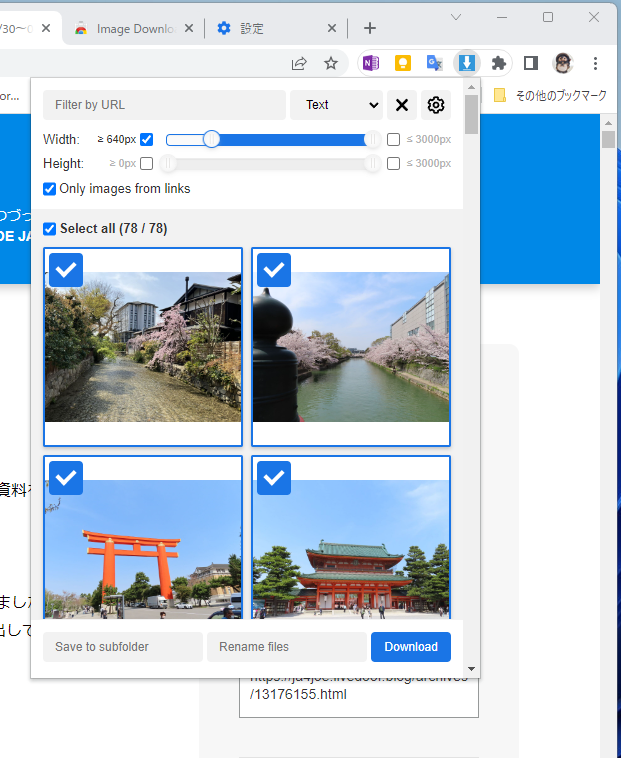Focus the Save to subfolder field
This screenshot has height=758, width=621.
(123, 647)
